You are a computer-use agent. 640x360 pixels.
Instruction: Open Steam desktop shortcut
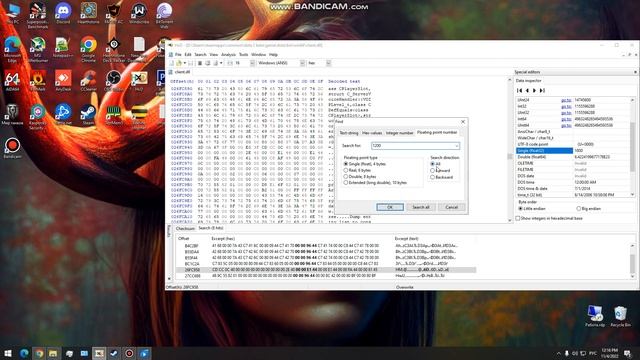click(88, 115)
